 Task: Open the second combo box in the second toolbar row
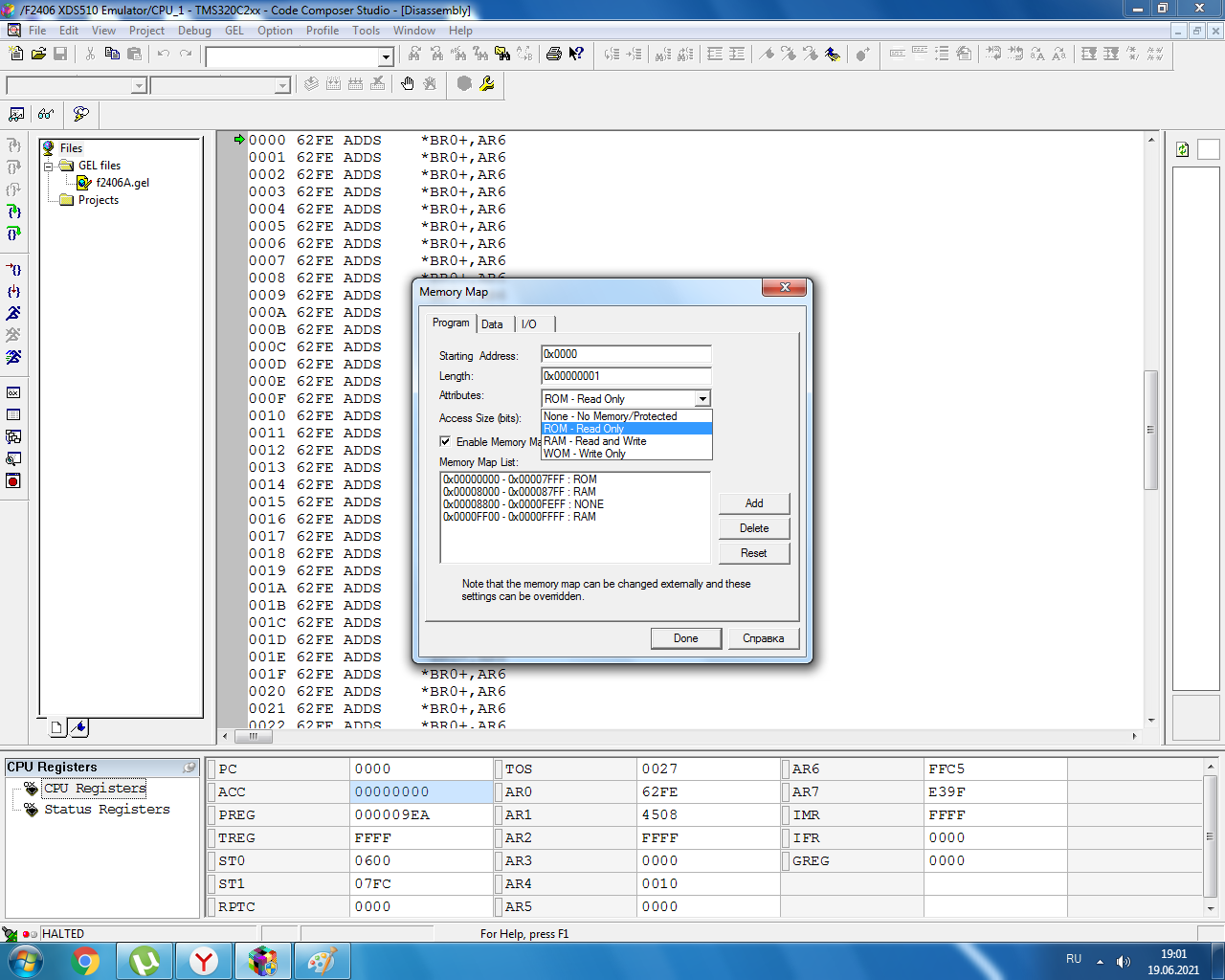tap(282, 85)
